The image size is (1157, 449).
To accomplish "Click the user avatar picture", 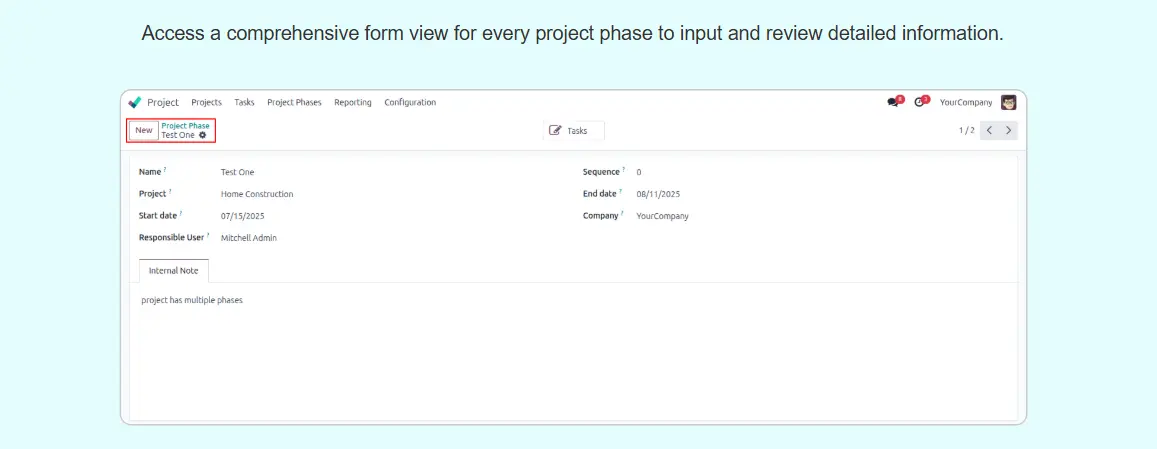I will (x=1008, y=102).
